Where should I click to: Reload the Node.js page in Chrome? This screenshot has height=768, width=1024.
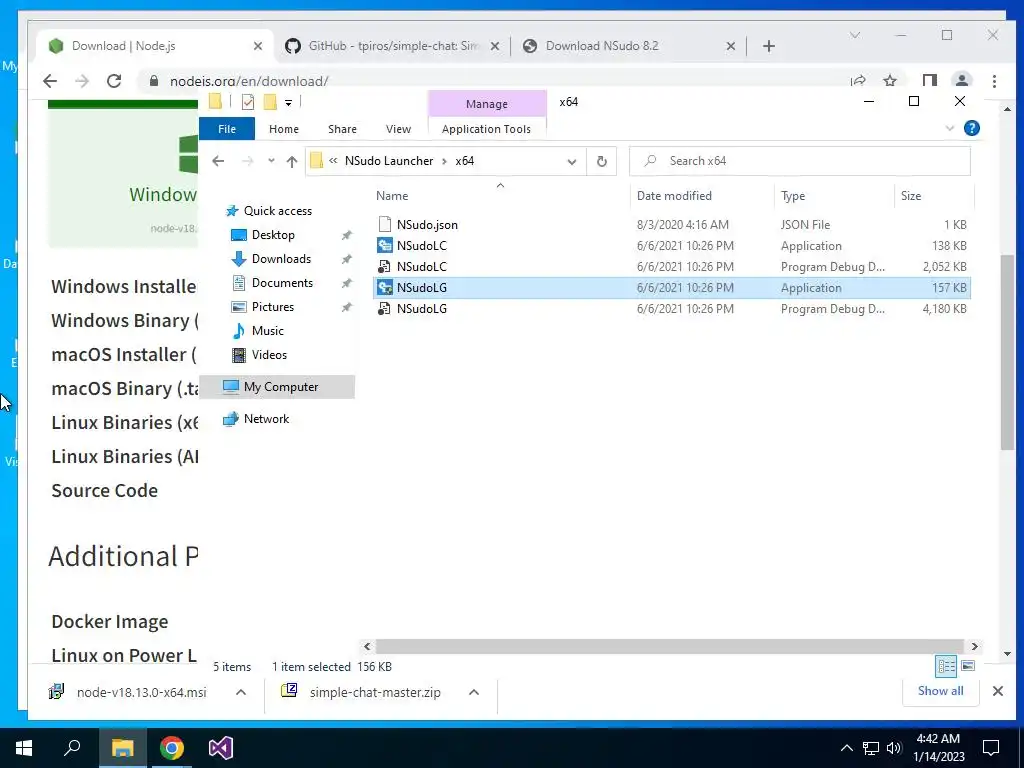(114, 81)
